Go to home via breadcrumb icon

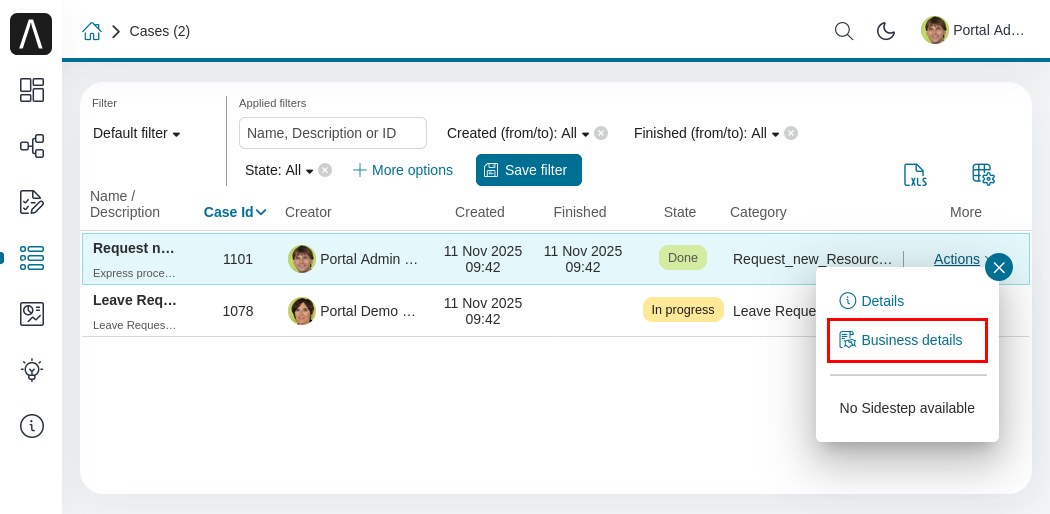pyautogui.click(x=92, y=31)
